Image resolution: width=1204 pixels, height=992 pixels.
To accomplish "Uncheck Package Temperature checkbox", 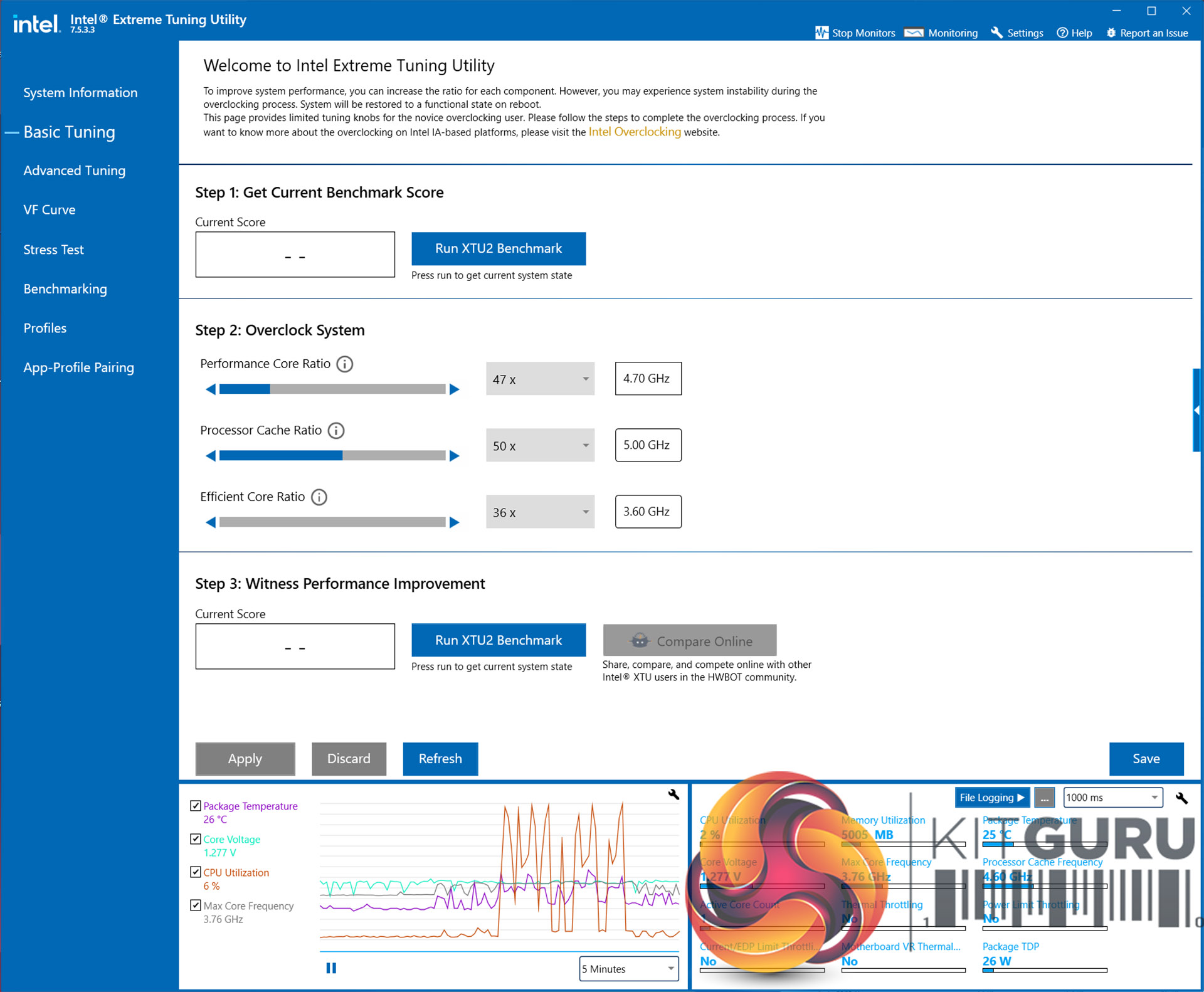I will pos(196,806).
